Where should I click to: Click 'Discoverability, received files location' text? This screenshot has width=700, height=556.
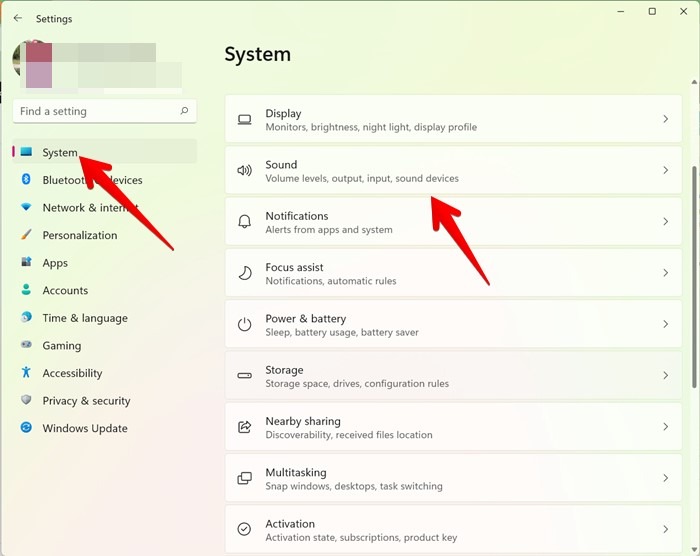click(349, 435)
